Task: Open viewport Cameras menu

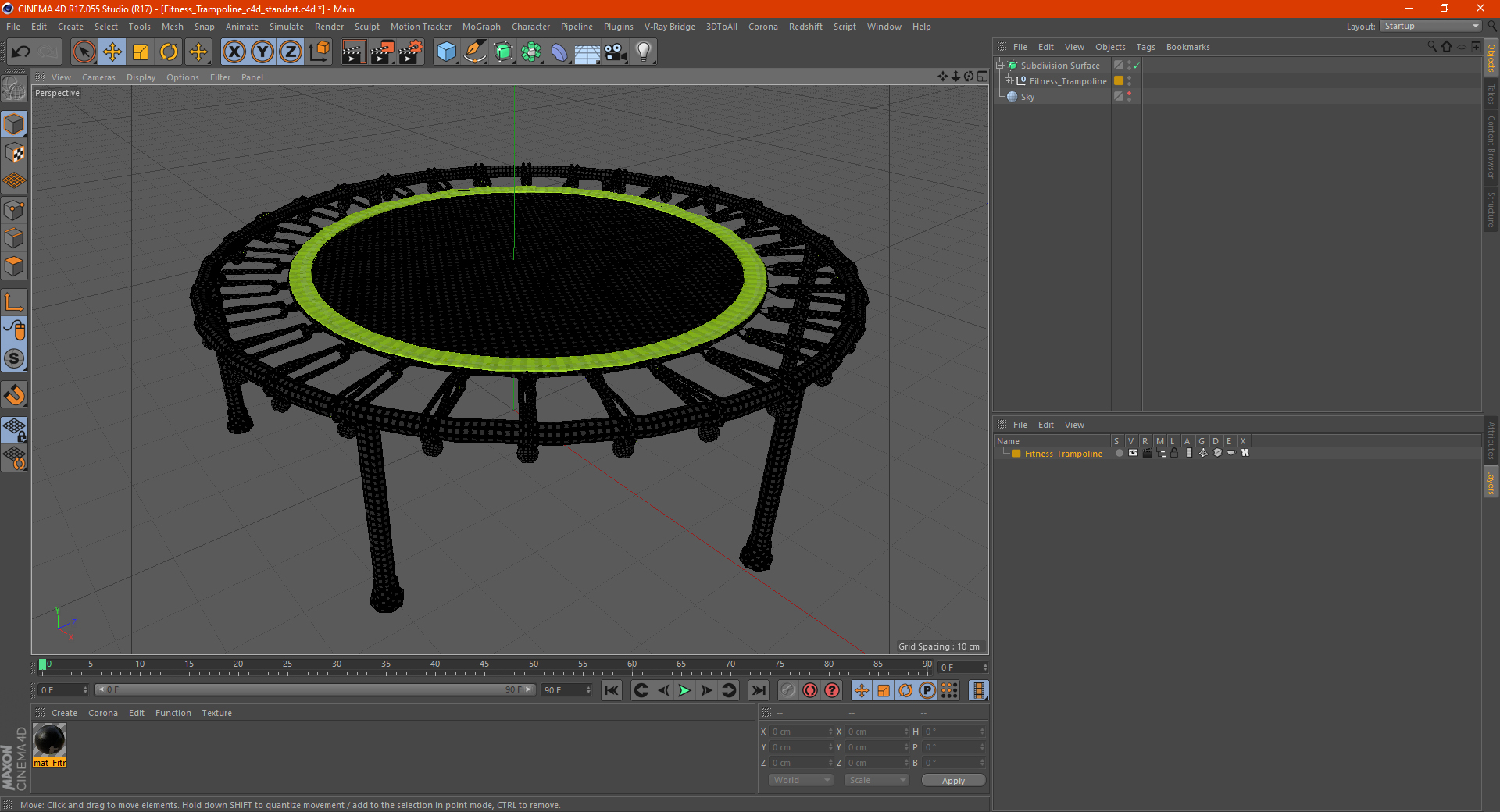Action: (x=98, y=77)
